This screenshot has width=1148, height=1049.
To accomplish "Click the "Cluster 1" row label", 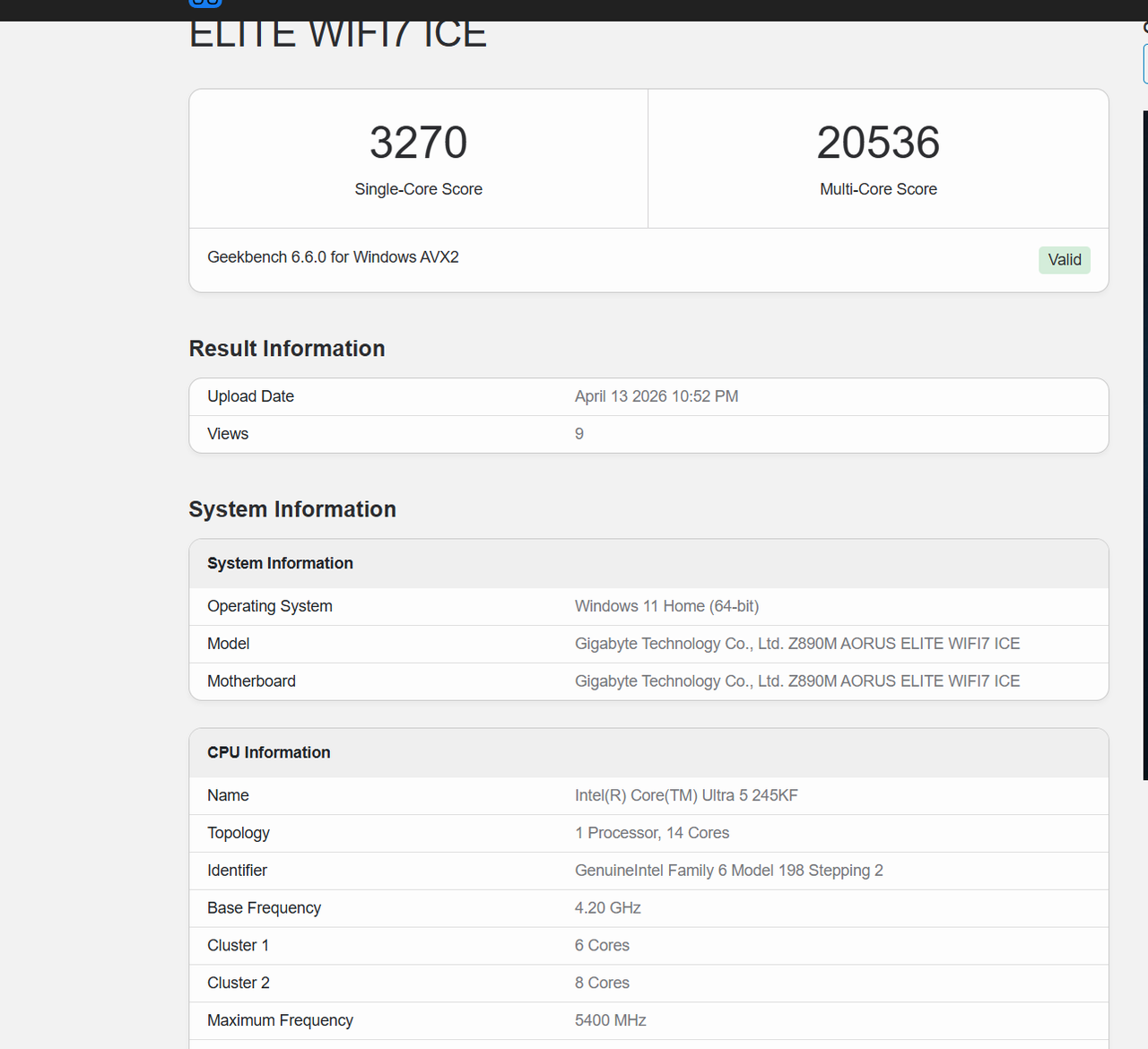I will pyautogui.click(x=238, y=946).
